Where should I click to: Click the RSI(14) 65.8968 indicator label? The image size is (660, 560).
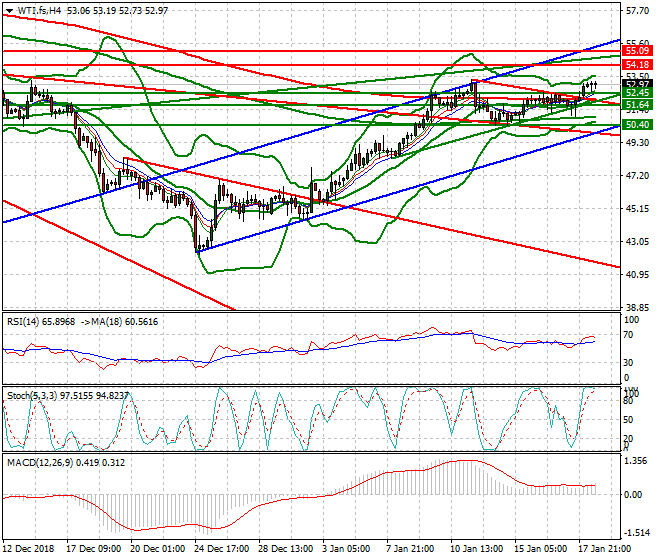41,322
